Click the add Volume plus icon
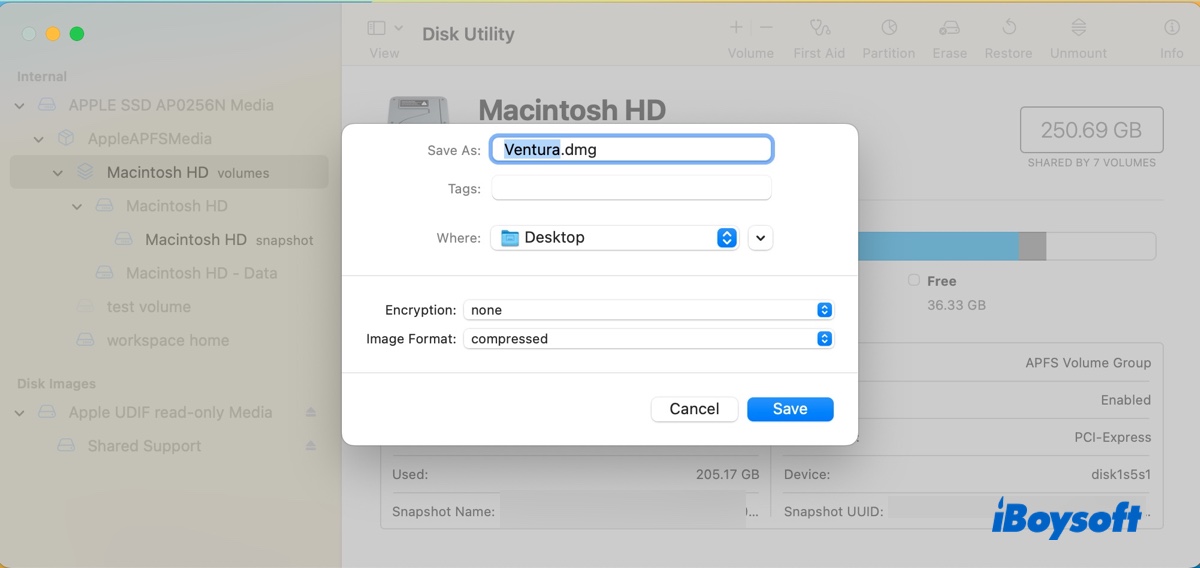The image size is (1200, 568). click(736, 28)
